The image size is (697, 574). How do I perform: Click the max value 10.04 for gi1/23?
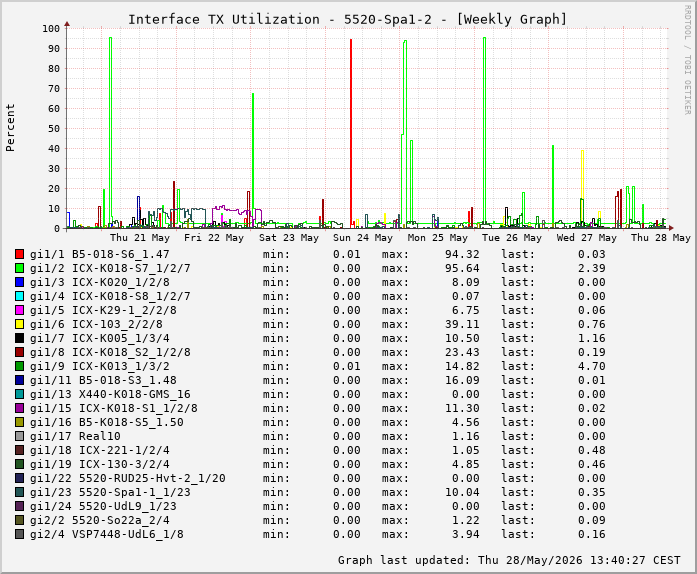(x=462, y=492)
